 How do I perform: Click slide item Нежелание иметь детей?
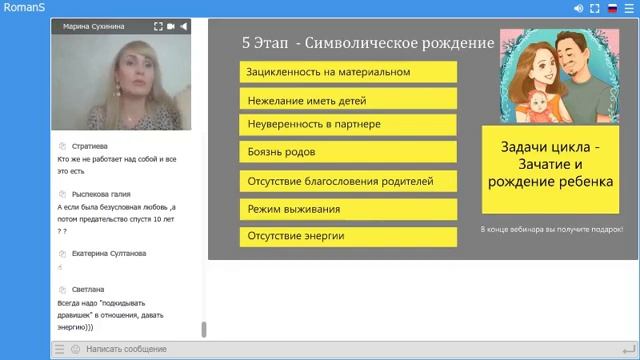[x=348, y=99]
